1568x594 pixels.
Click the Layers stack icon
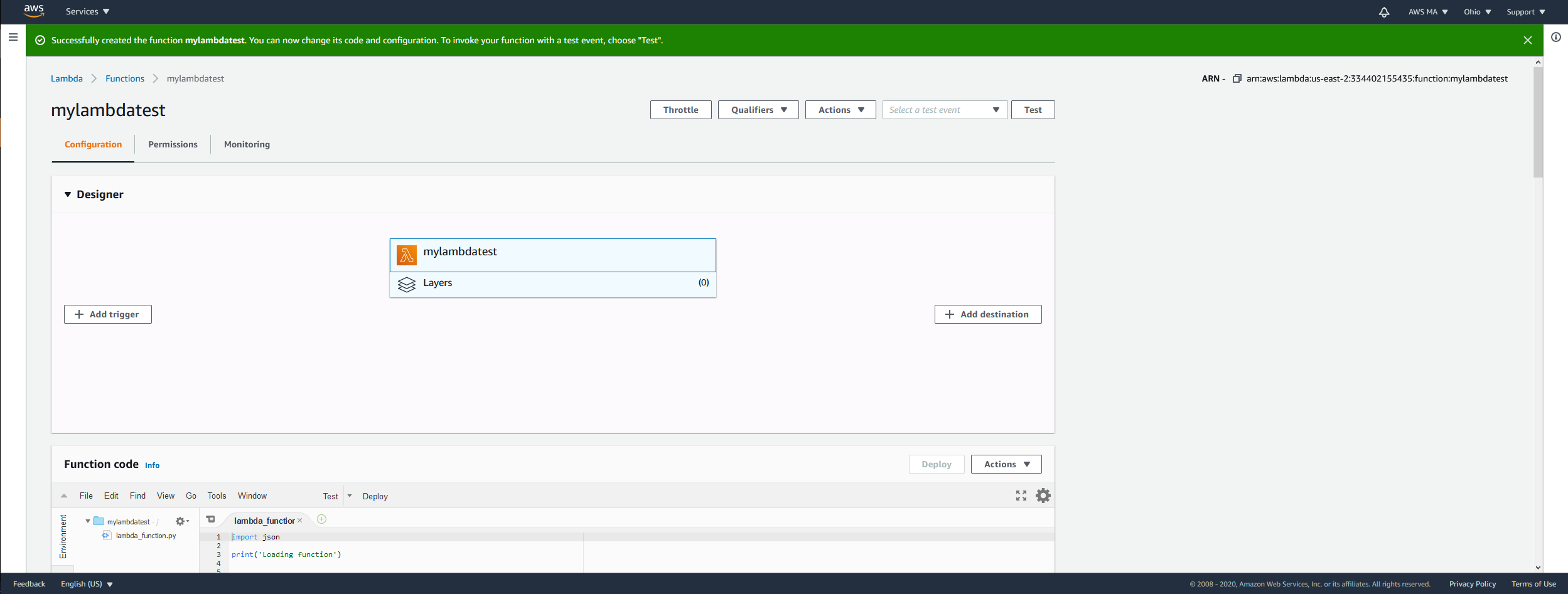(407, 284)
